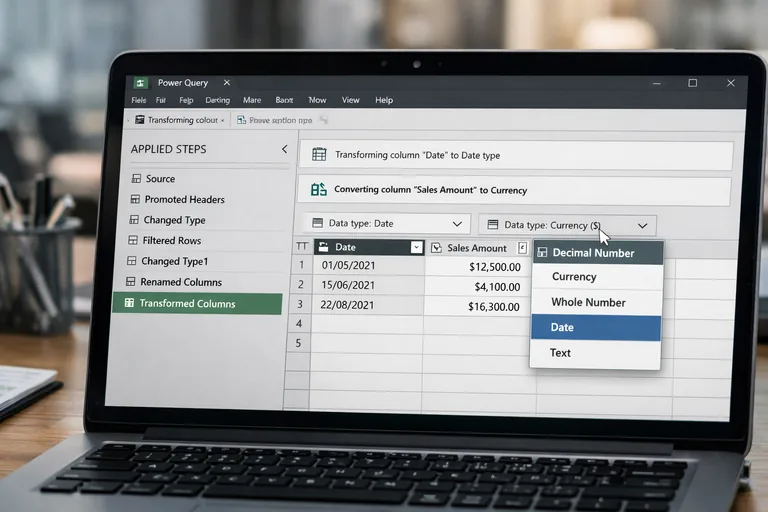768x512 pixels.
Task: Open the Mow menu
Action: tap(317, 100)
